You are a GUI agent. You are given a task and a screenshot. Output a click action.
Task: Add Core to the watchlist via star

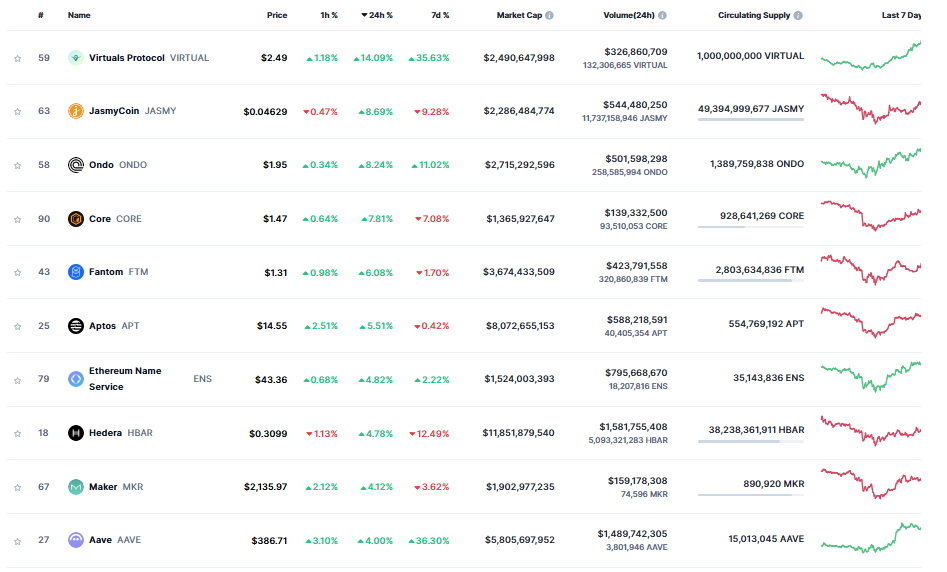point(18,219)
